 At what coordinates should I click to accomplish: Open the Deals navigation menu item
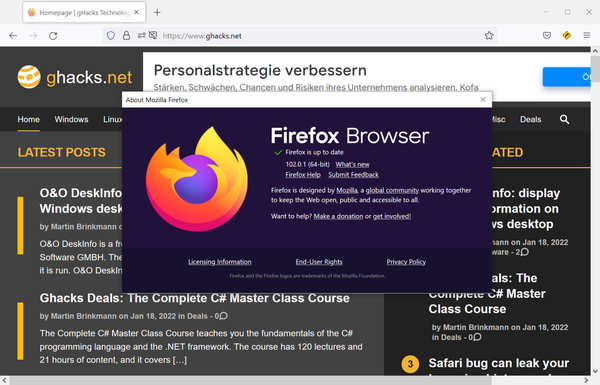530,119
